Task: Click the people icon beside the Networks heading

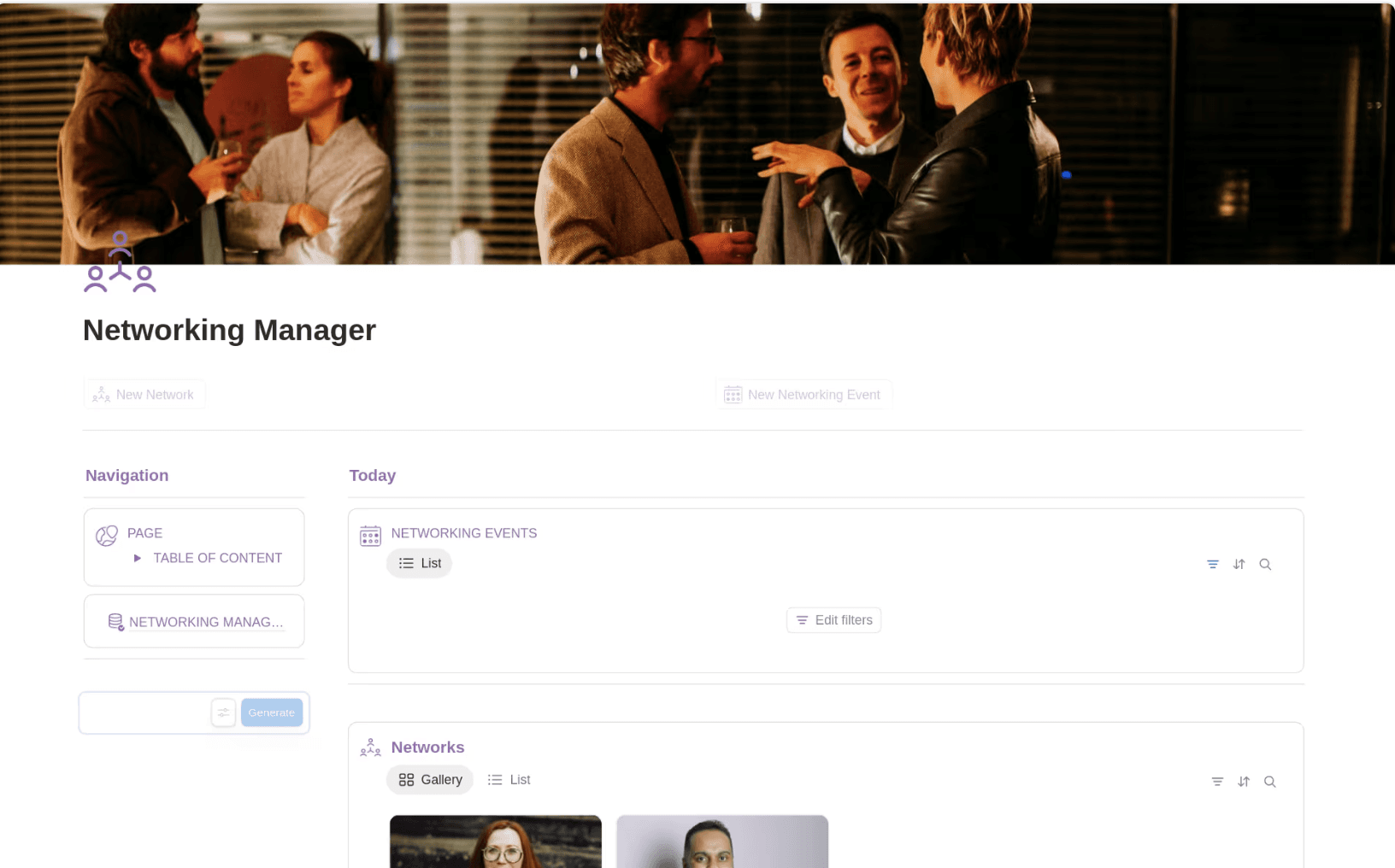Action: pyautogui.click(x=370, y=747)
